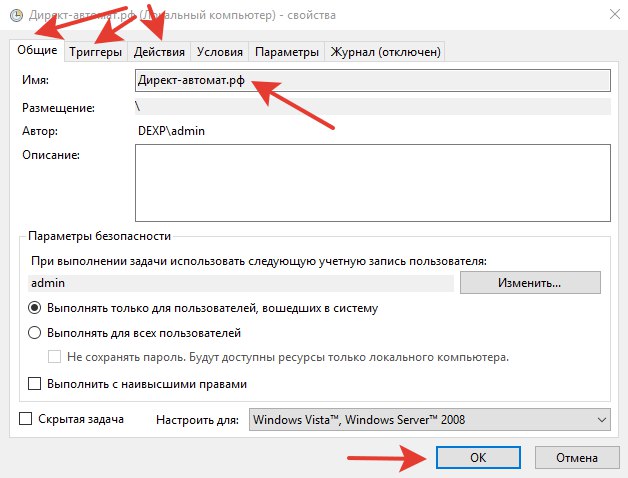Open the Журнал (отключен) tab

[384, 52]
